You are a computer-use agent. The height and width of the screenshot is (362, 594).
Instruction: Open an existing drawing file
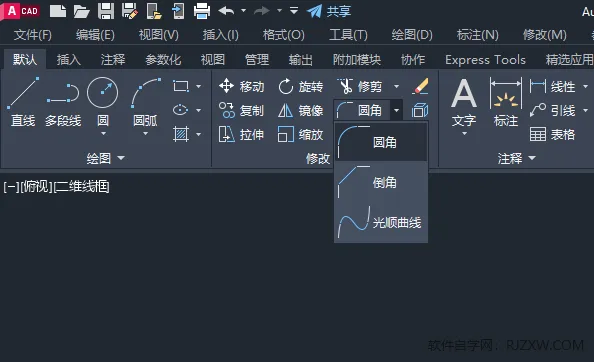click(81, 11)
